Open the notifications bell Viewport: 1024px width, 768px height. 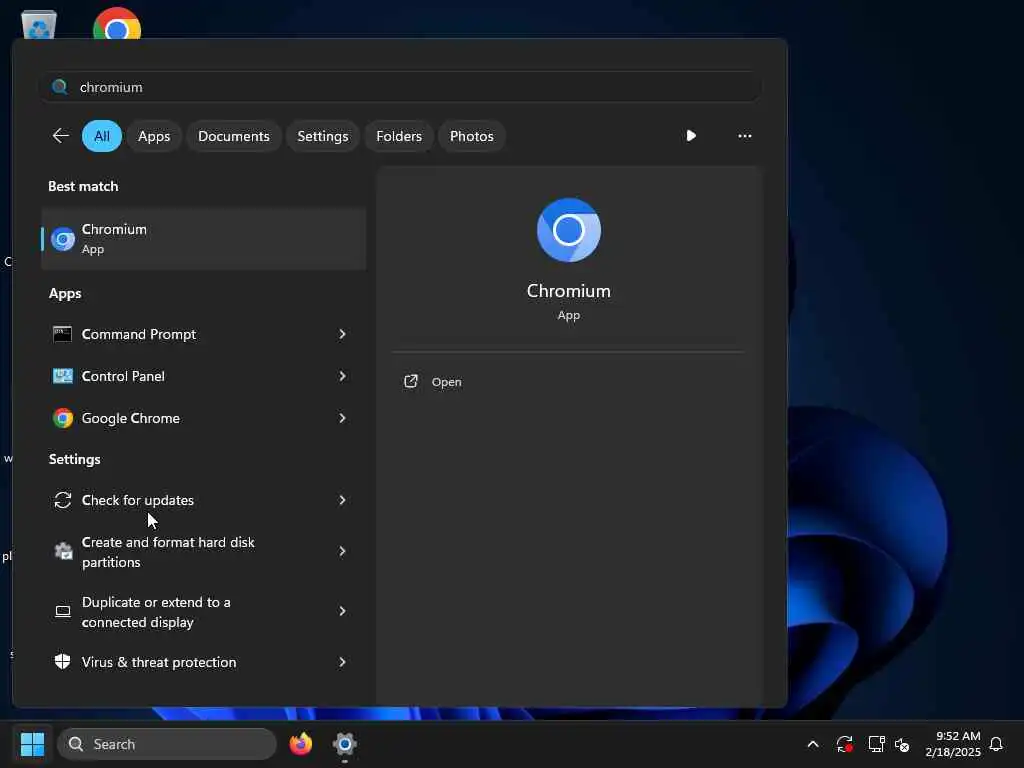point(996,744)
